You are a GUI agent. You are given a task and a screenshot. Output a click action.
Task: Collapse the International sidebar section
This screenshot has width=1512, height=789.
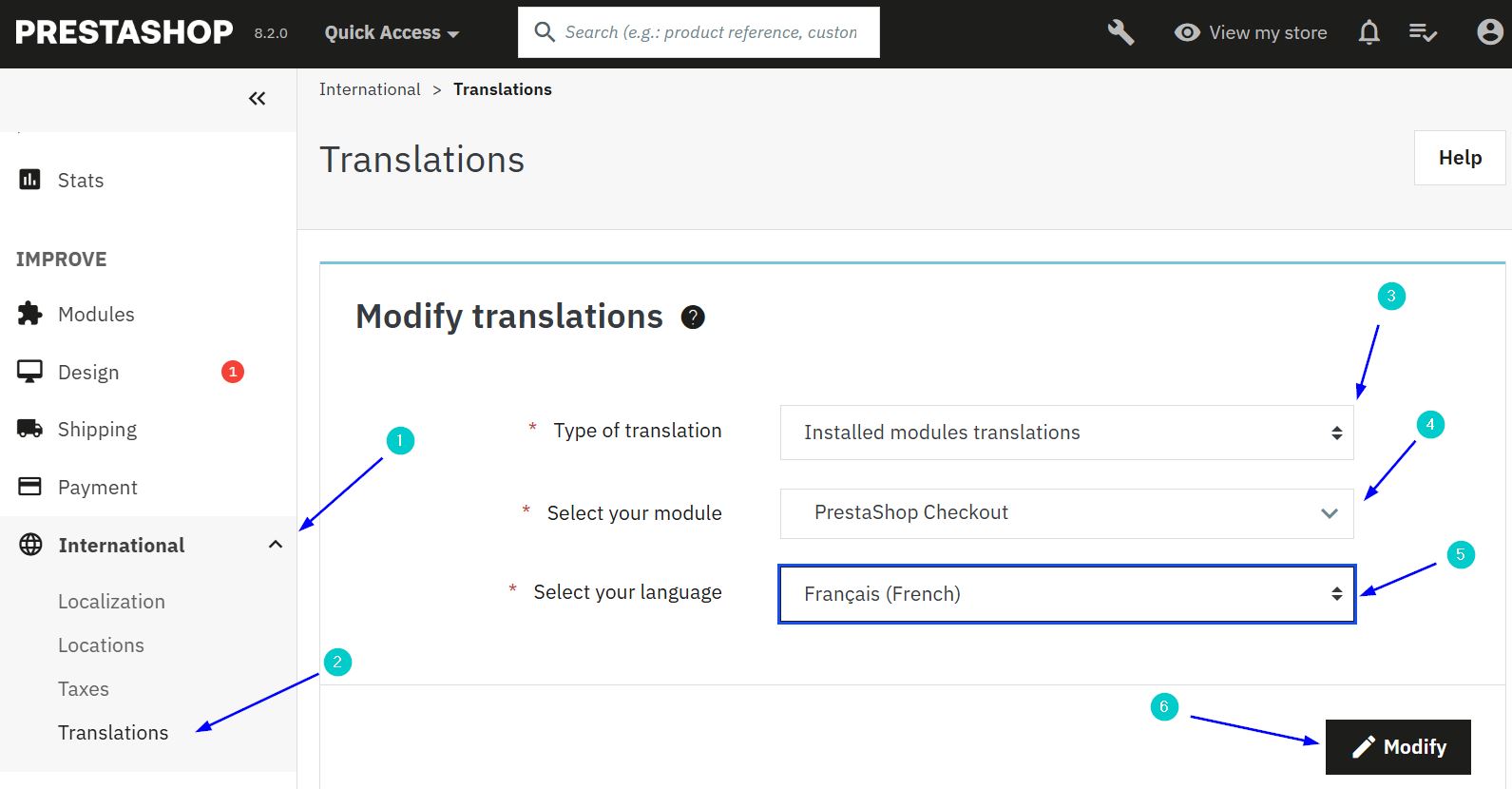pos(276,545)
